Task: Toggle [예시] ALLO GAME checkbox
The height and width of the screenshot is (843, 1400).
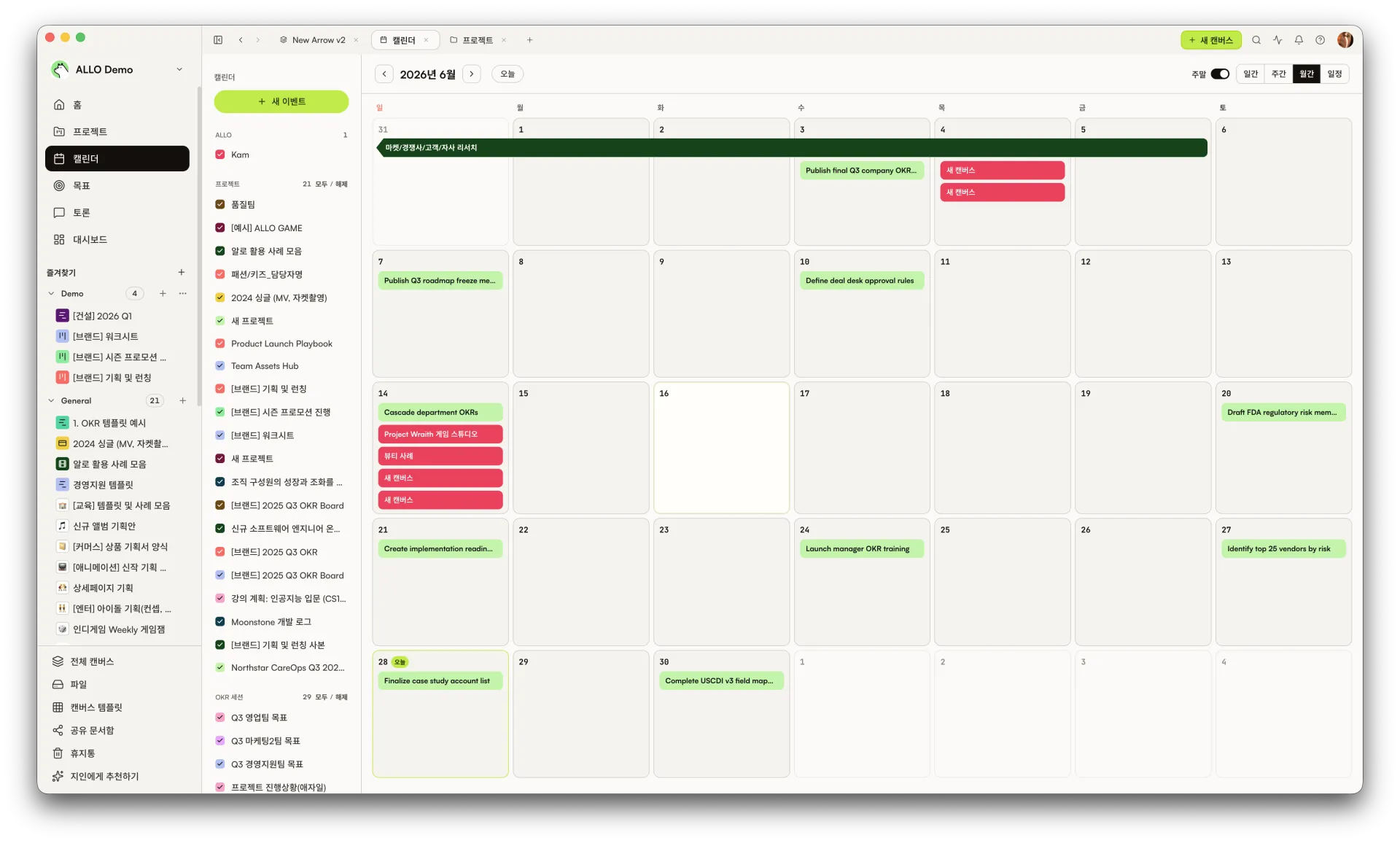Action: [220, 228]
